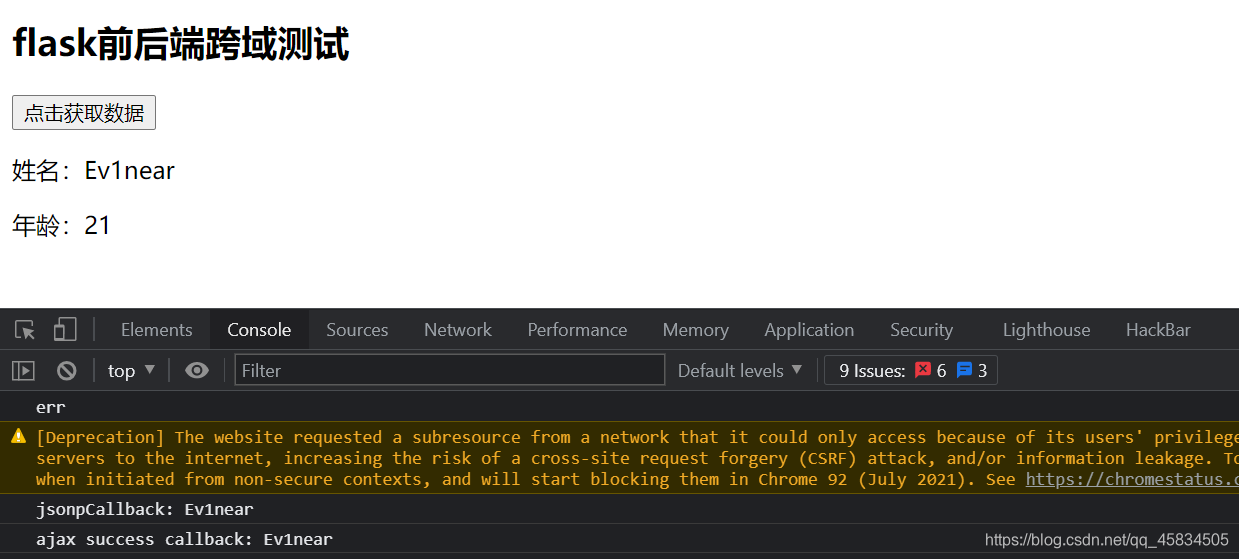Open the Application tab

(x=809, y=330)
